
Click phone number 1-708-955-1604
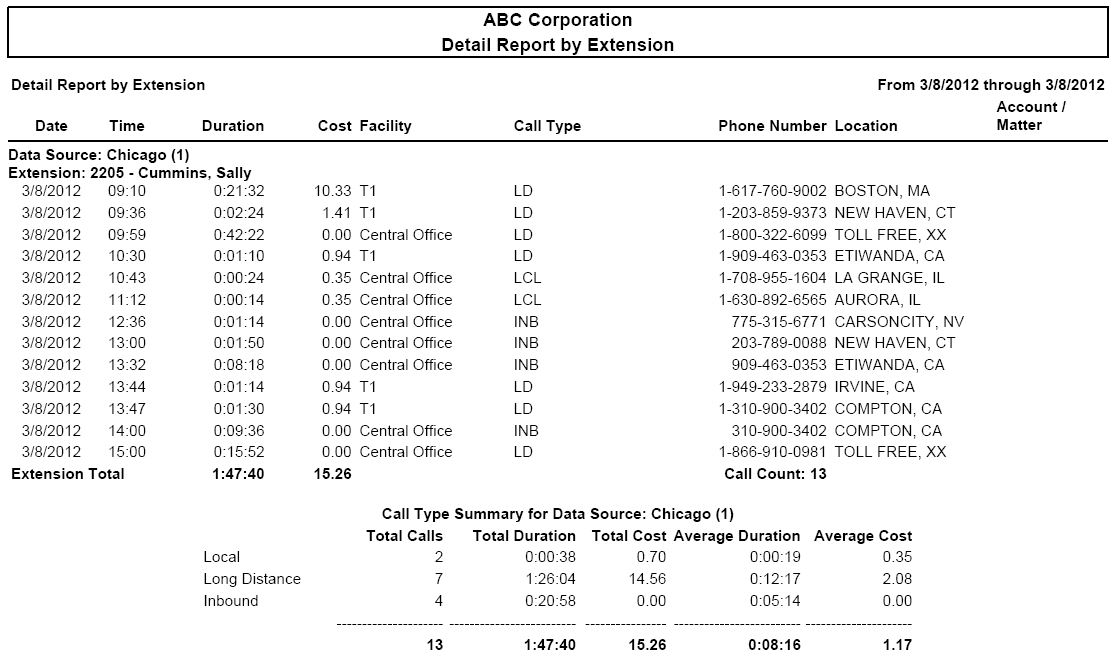coord(772,278)
